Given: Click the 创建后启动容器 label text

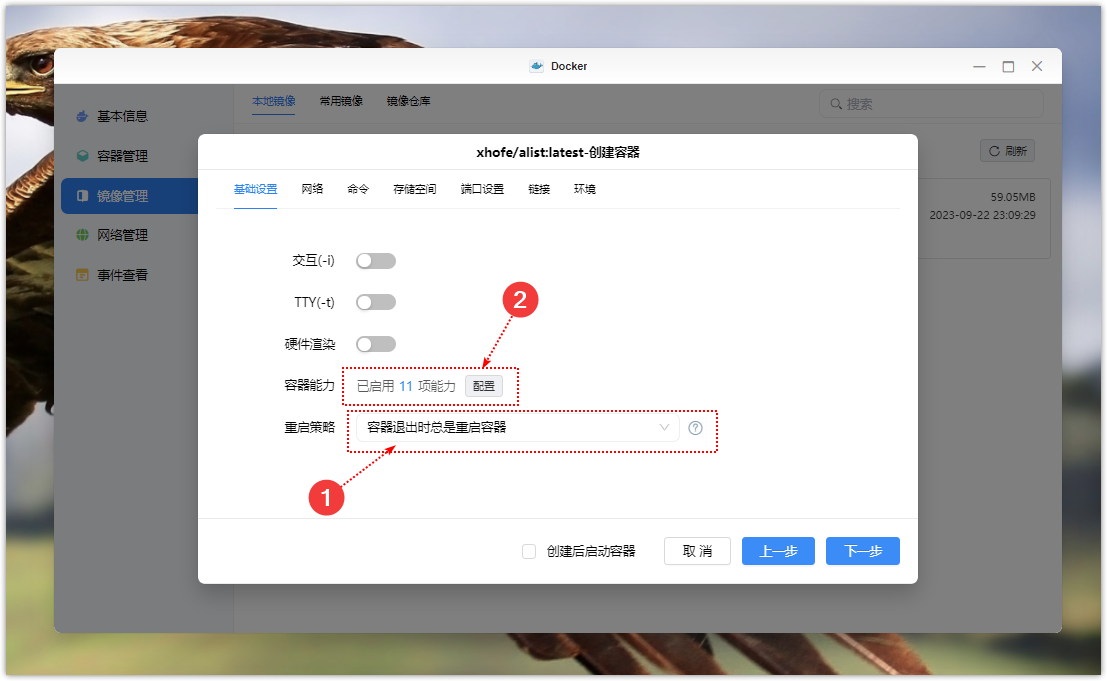Looking at the screenshot, I should click(591, 551).
